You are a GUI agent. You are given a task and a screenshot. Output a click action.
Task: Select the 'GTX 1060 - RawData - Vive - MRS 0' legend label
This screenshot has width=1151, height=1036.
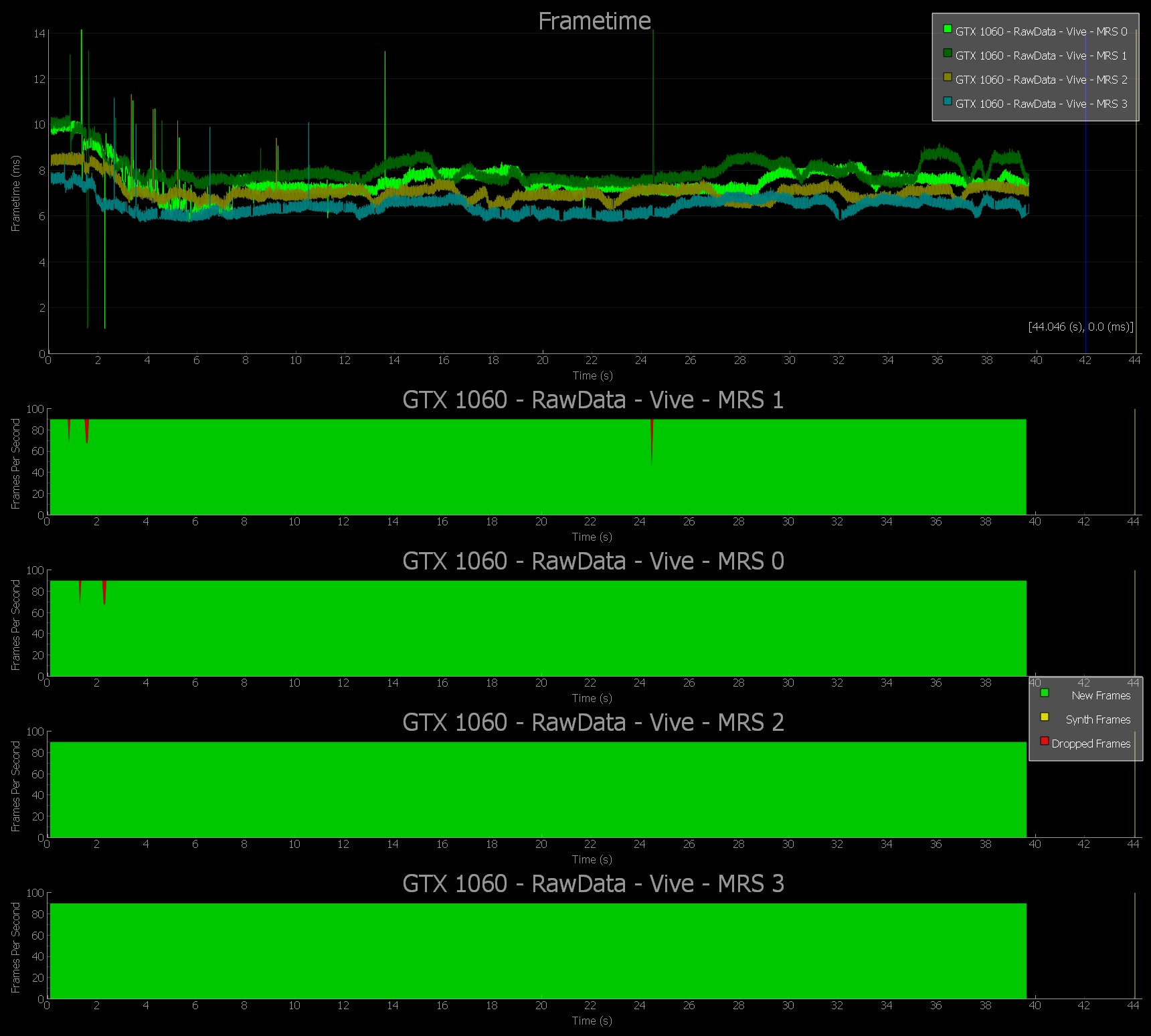[x=1041, y=31]
